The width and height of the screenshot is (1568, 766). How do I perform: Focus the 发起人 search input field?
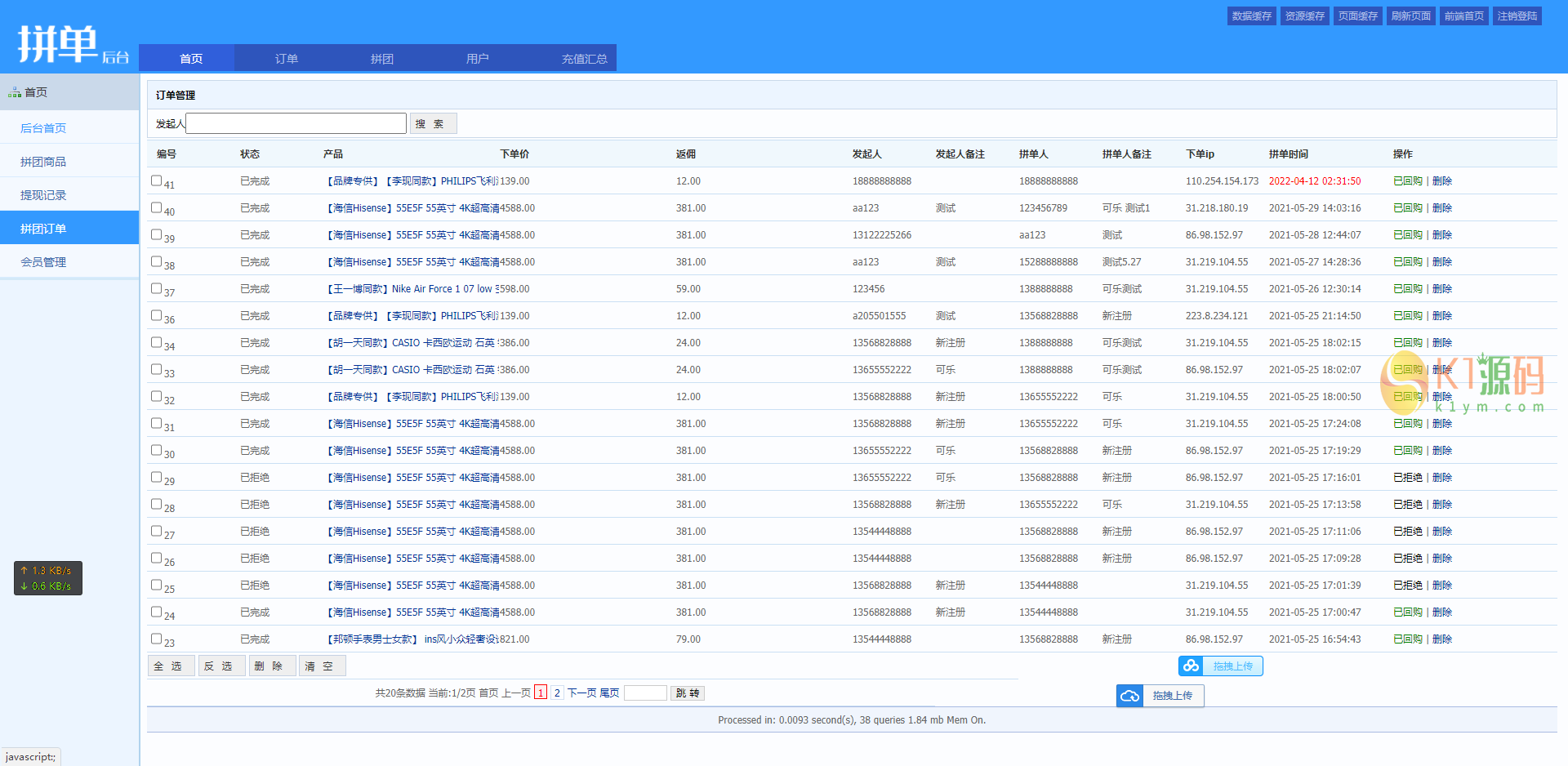coord(296,123)
